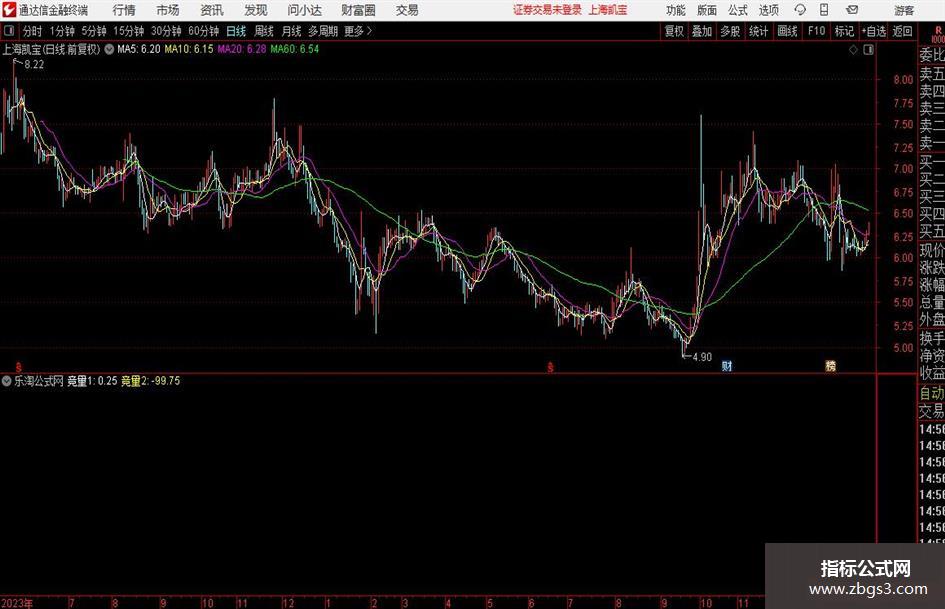945x609 pixels.
Task: Switch to the 月线 monthly tab
Action: (292, 31)
